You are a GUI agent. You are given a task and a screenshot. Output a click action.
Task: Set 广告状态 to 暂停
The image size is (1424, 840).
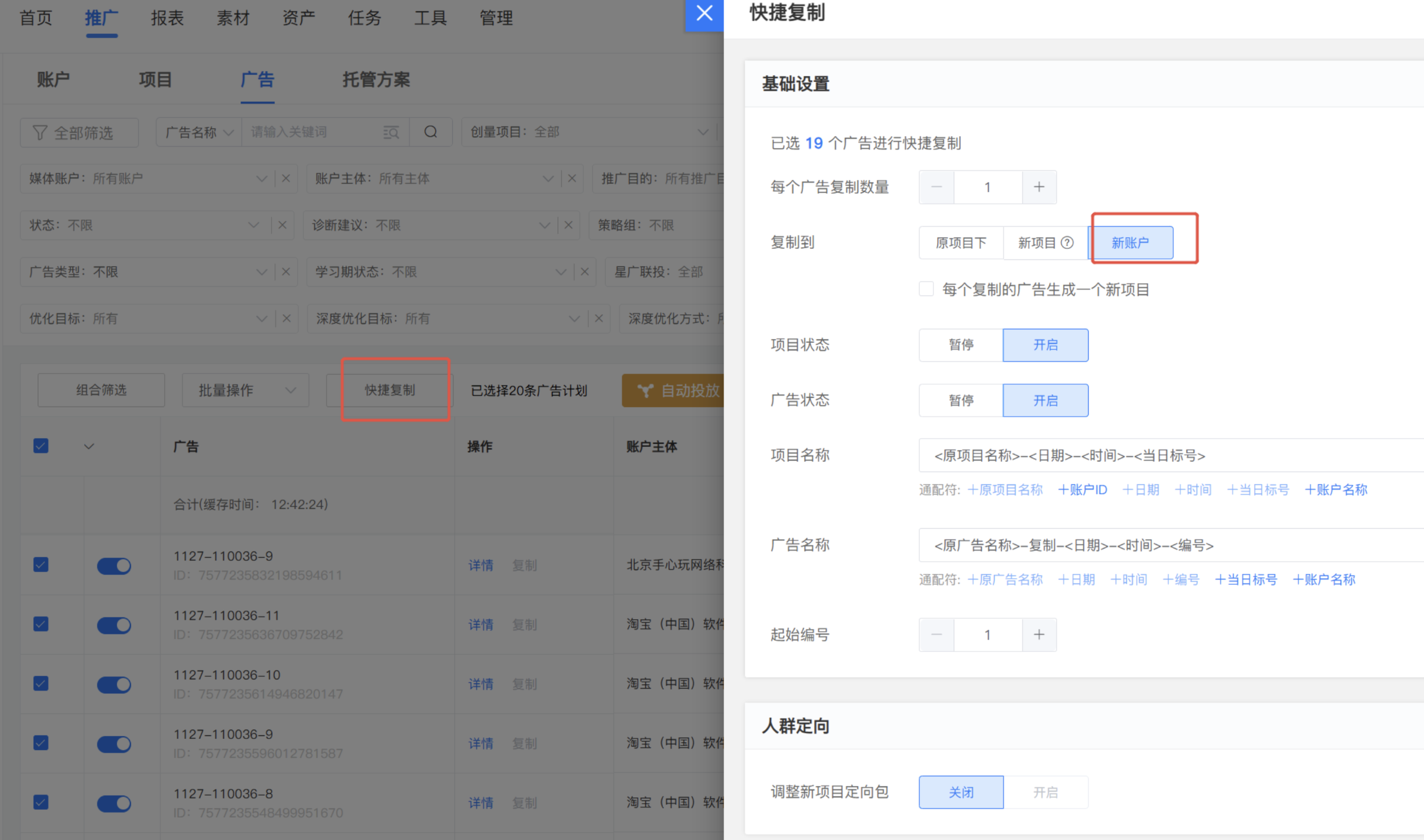coord(961,400)
